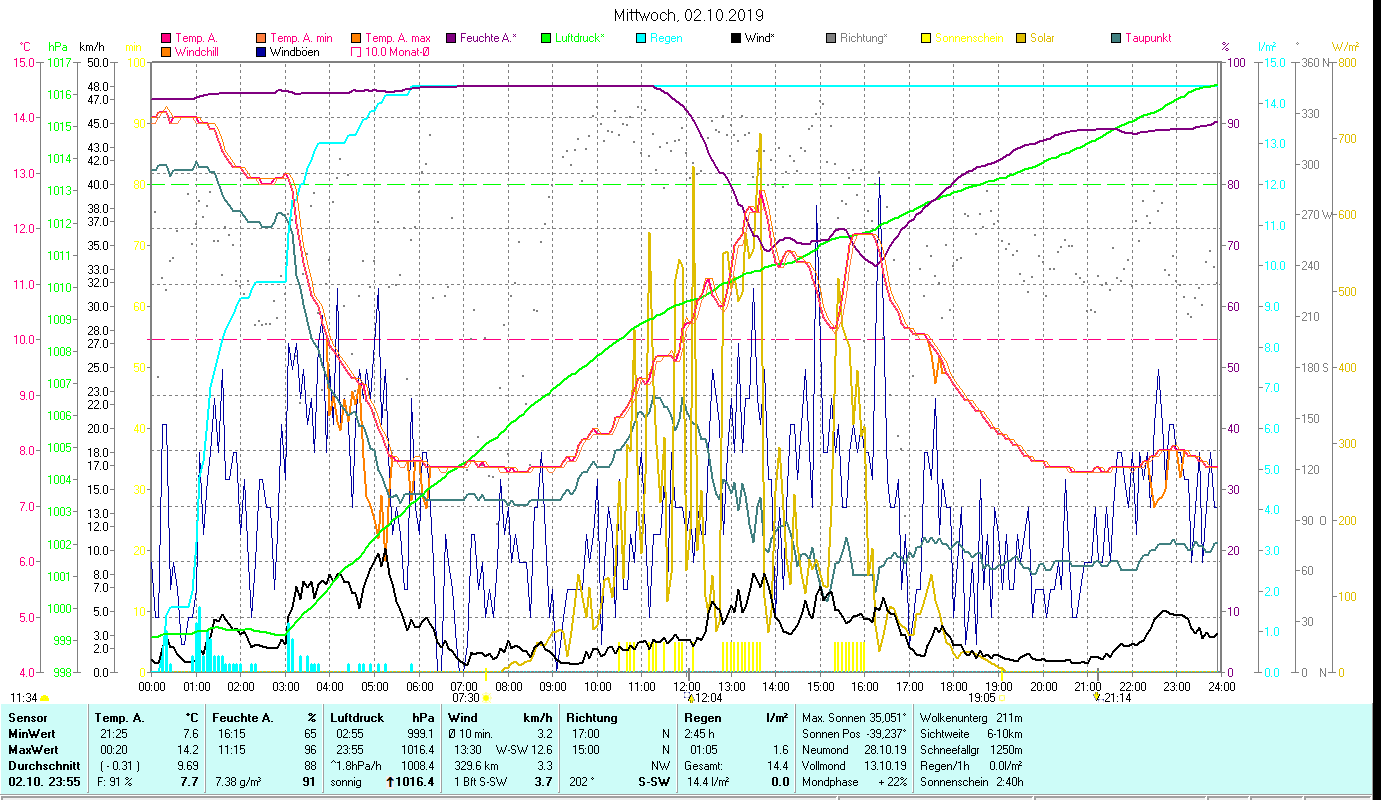The height and width of the screenshot is (800, 1381).
Task: Click the Sensor header cell
Action: tap(26, 718)
